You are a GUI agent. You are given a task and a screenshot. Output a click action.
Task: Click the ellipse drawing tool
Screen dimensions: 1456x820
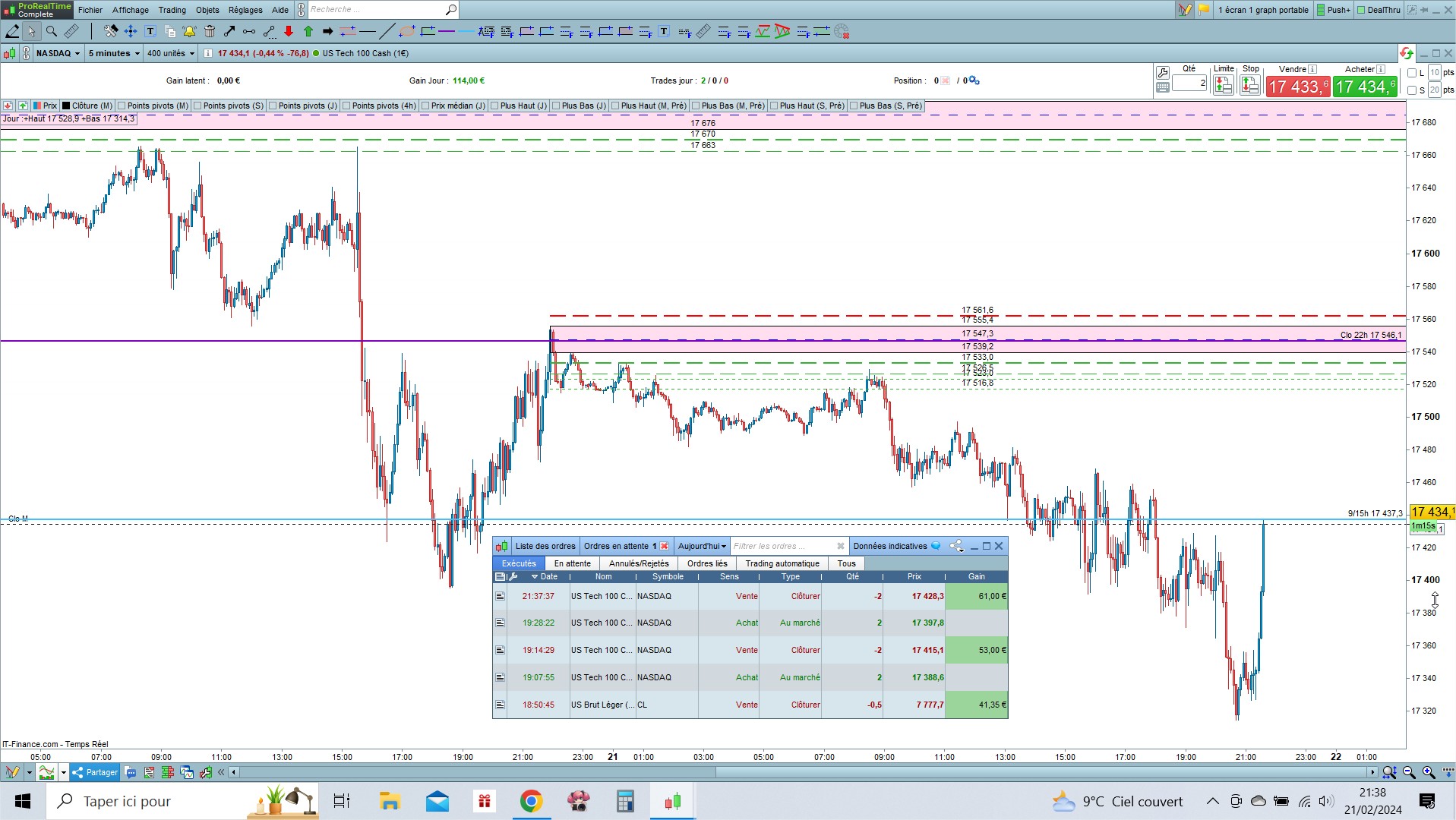tap(407, 31)
